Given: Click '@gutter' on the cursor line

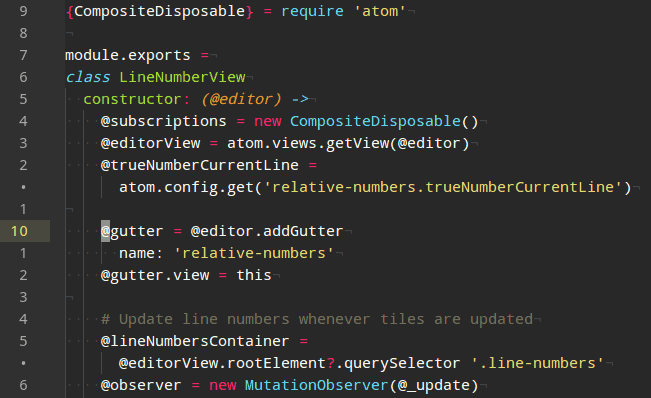Looking at the screenshot, I should (132, 231).
